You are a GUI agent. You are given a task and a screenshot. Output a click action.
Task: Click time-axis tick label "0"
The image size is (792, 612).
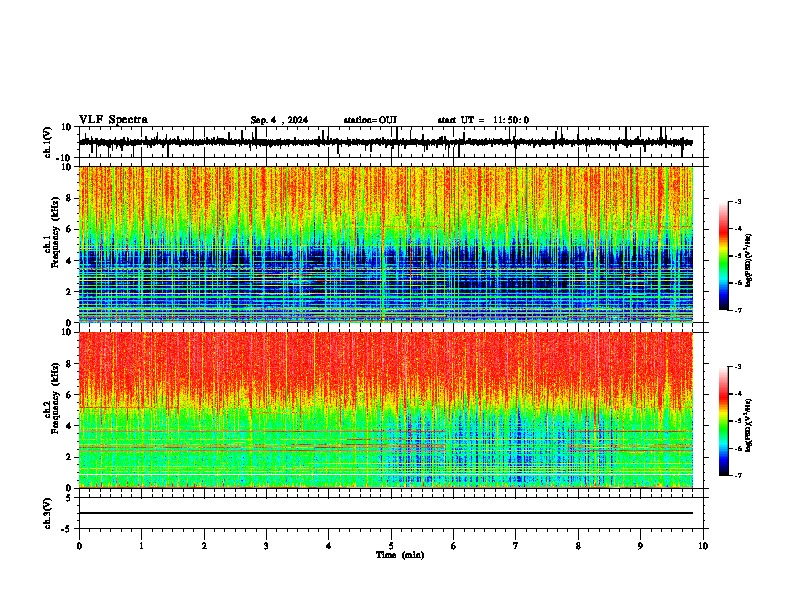[x=79, y=546]
